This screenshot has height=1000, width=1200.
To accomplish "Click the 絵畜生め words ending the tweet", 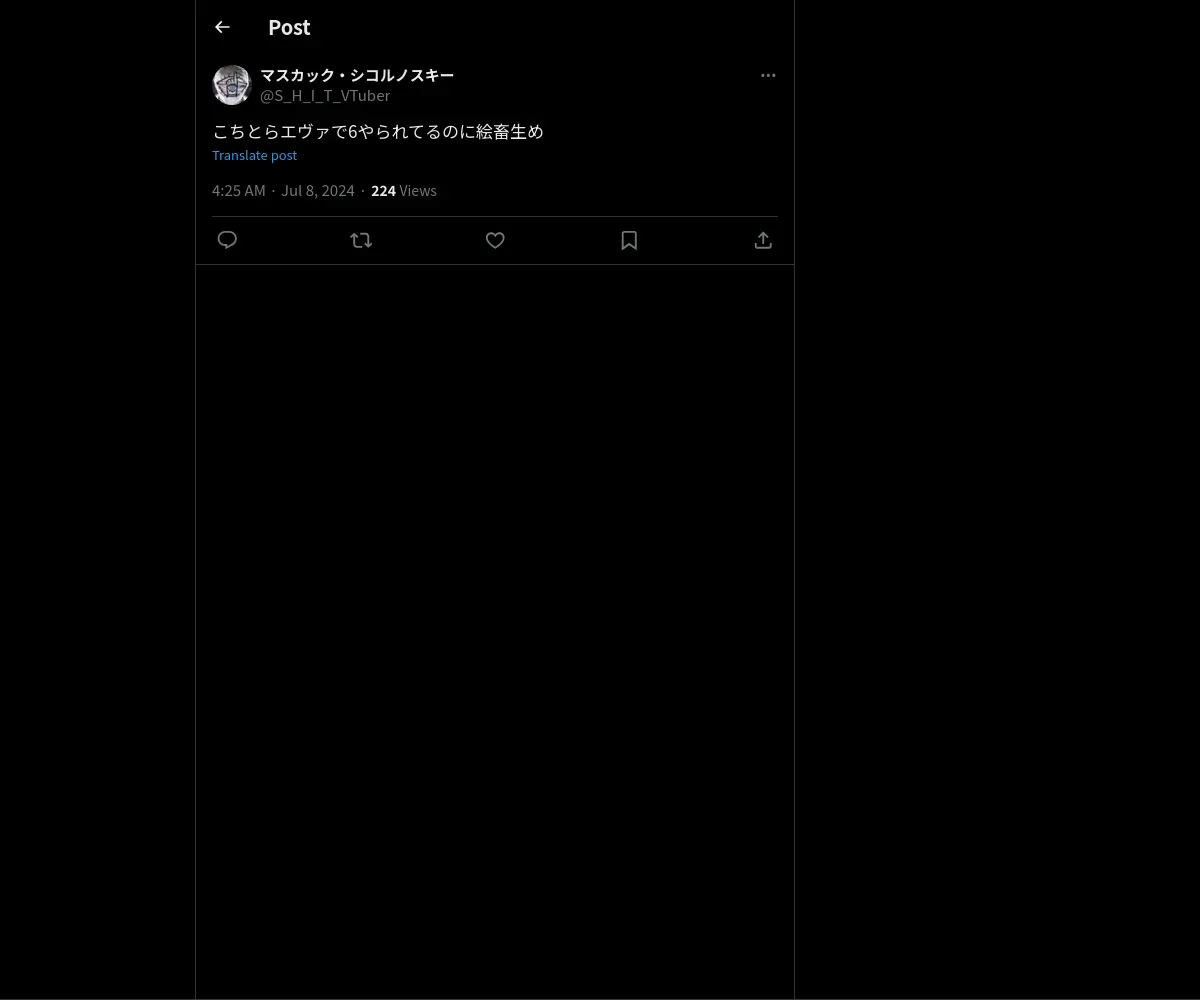I will click(x=510, y=131).
